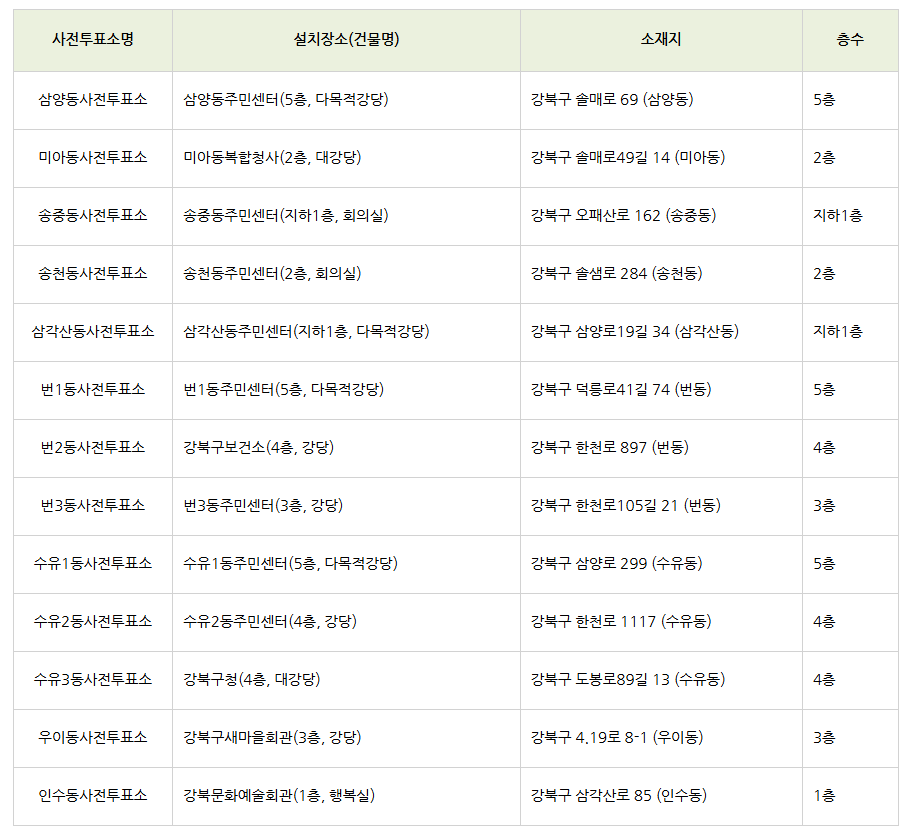Click the 소재지 column header

click(661, 40)
